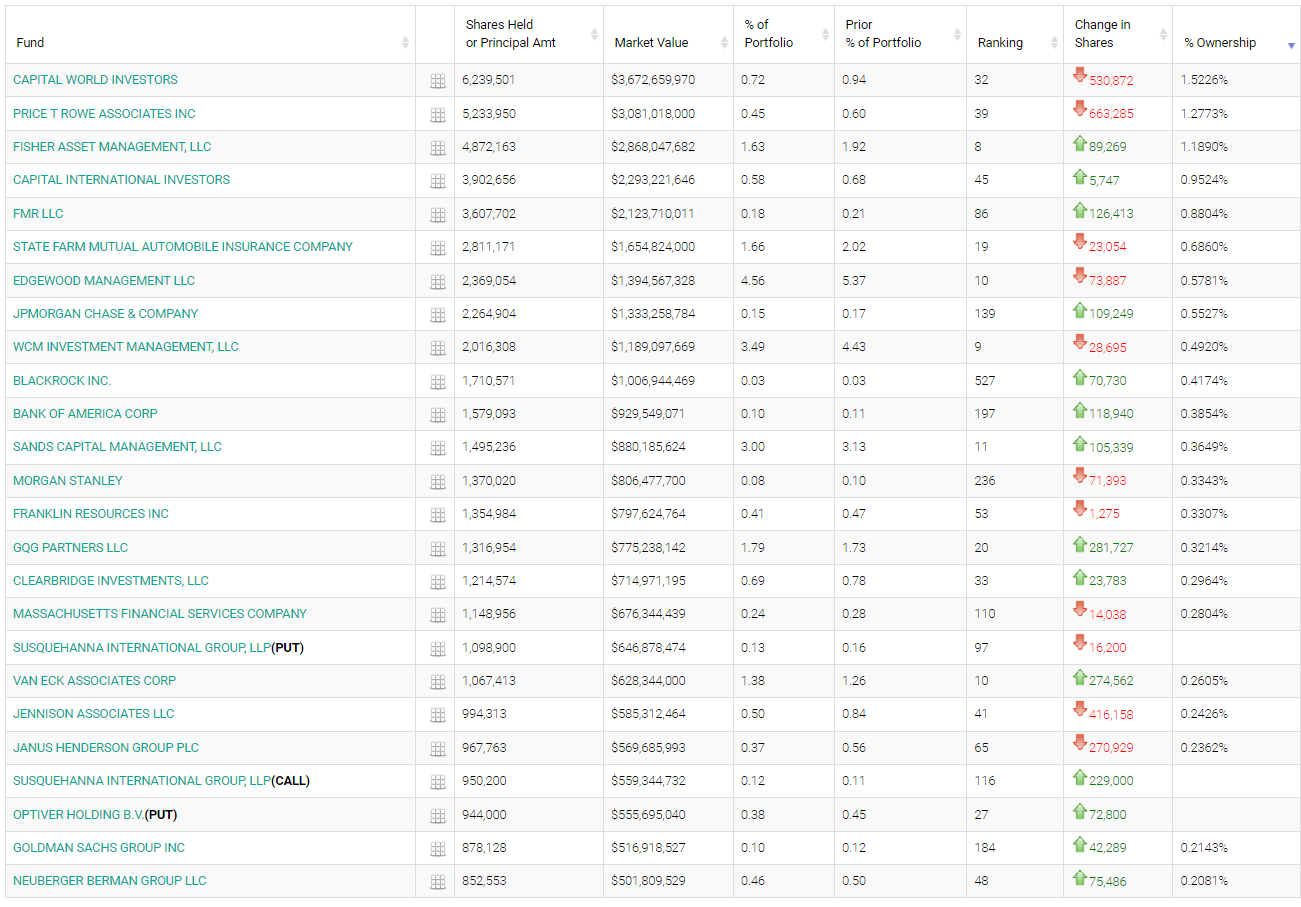This screenshot has height=907, width=1301.
Task: Open State Farm Mutual Automobile Insurance link
Action: click(x=183, y=247)
